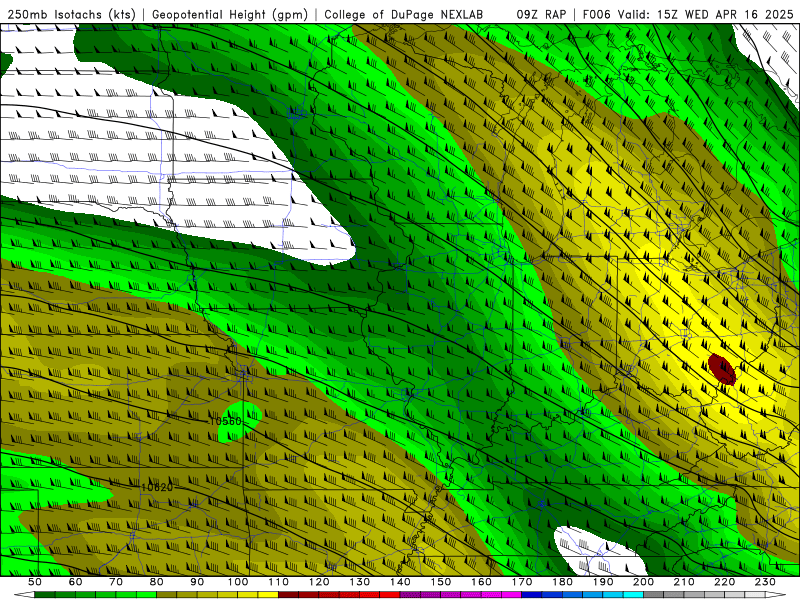The width and height of the screenshot is (800, 600).
Task: Click the '250mb Isotachs (kts)' title text
Action: (x=72, y=15)
